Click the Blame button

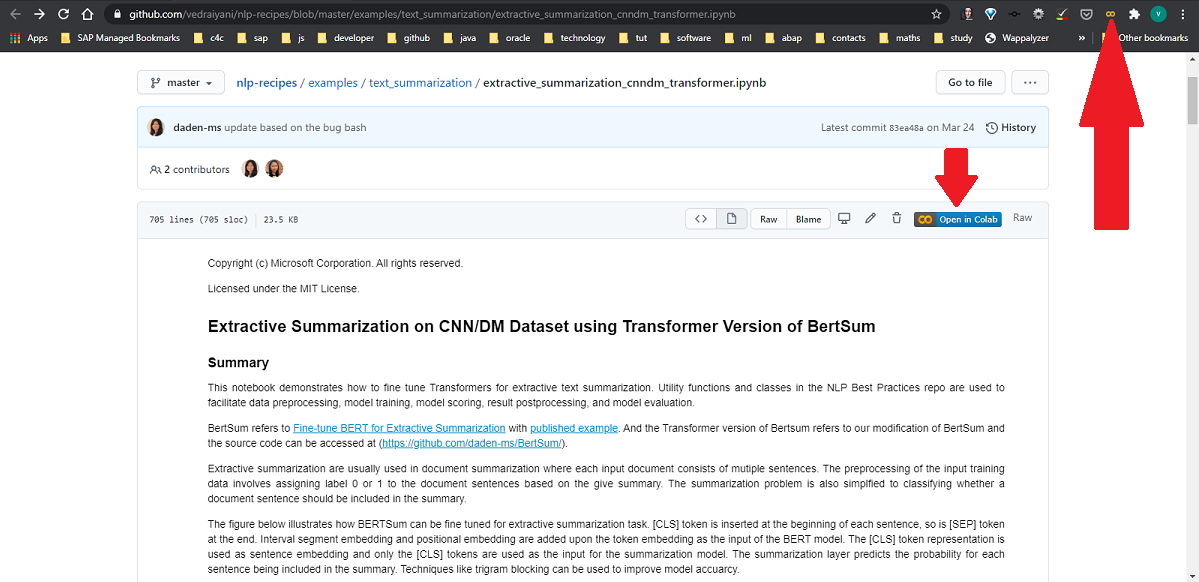click(x=808, y=219)
